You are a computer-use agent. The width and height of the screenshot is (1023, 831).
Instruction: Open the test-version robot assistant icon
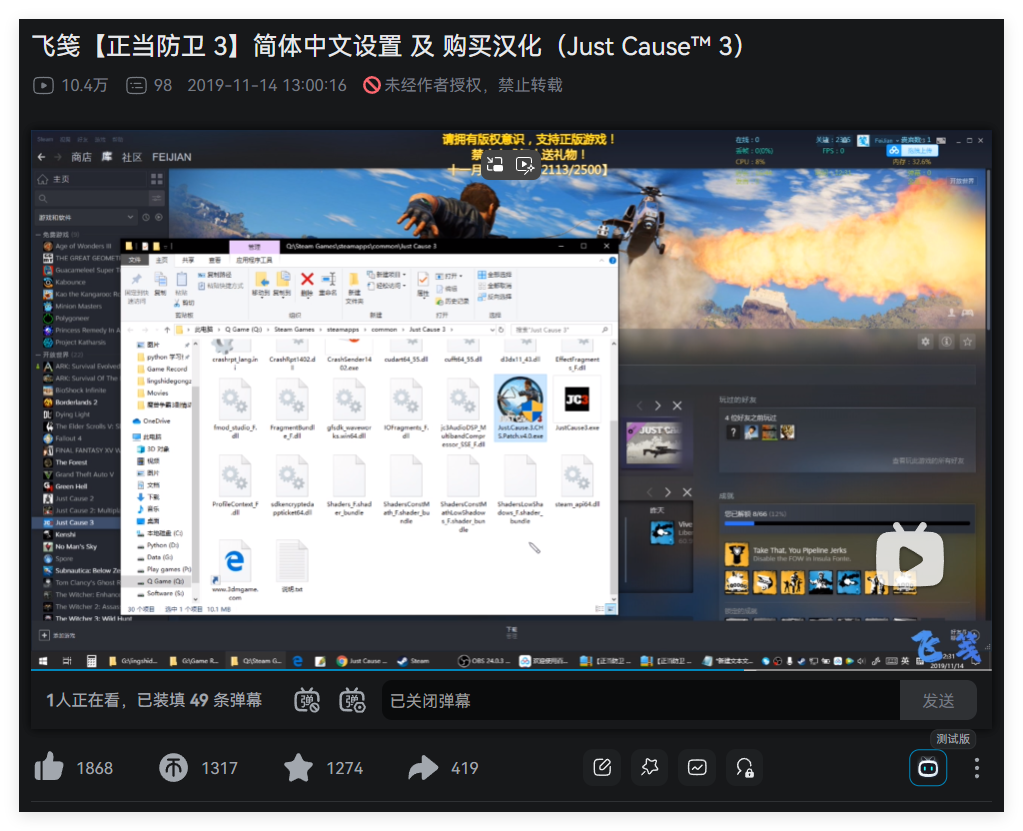click(x=928, y=768)
